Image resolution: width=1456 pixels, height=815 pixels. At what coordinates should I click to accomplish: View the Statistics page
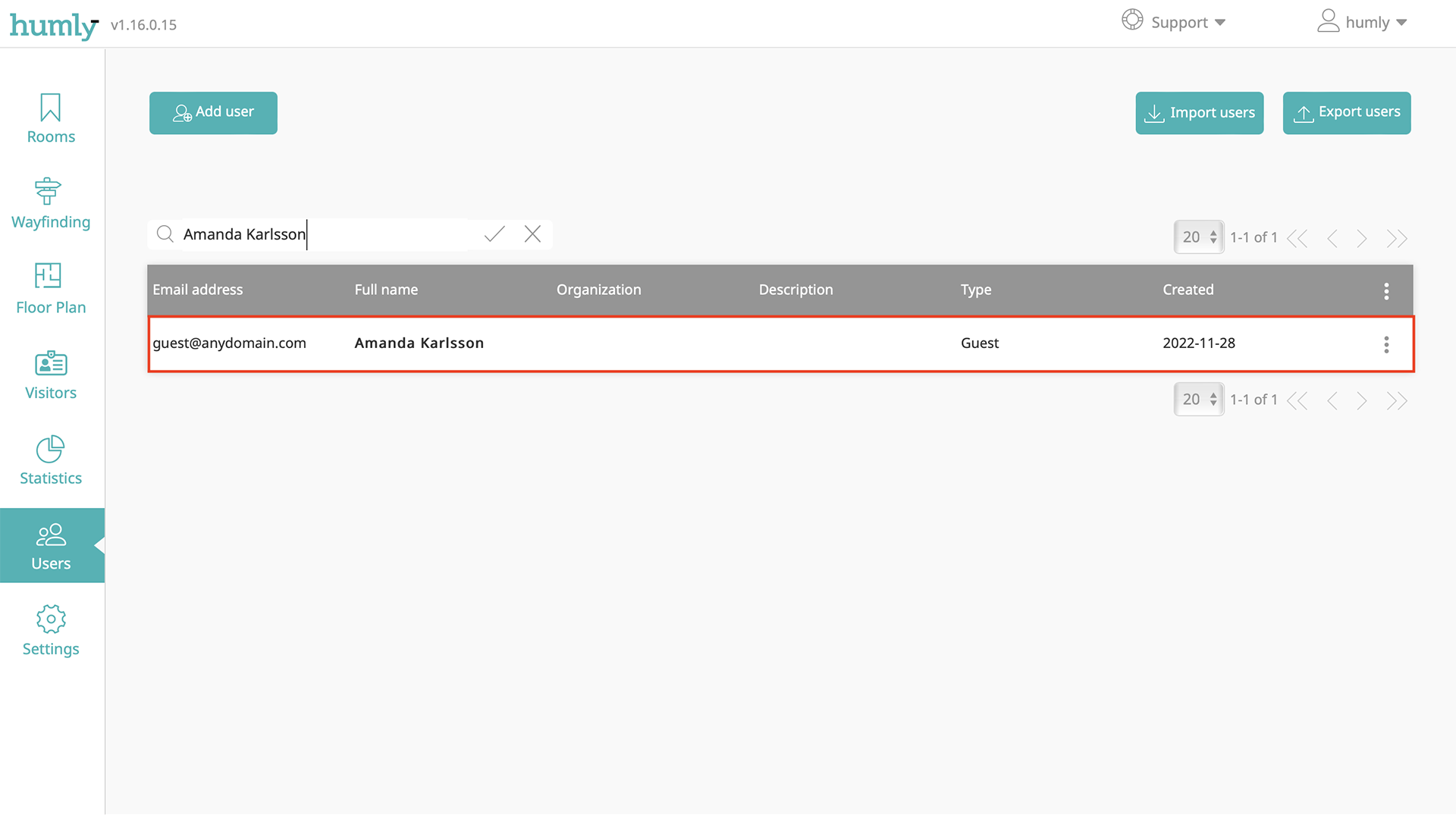[51, 460]
